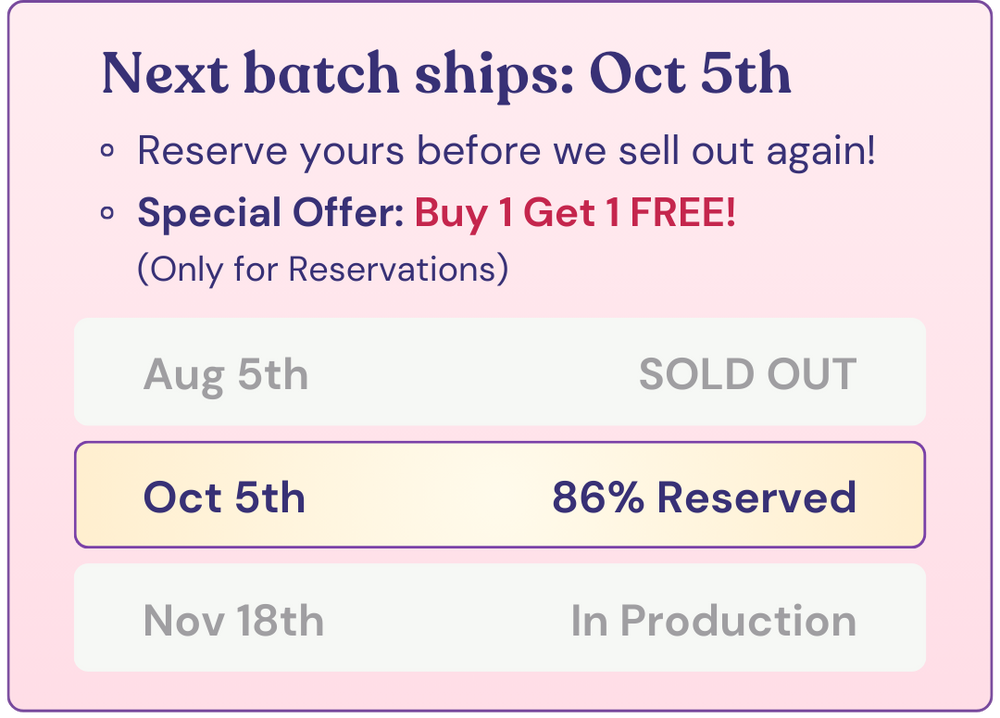Click the bullet circle beside "Special Offer"
This screenshot has width=1000, height=718.
coord(108,213)
